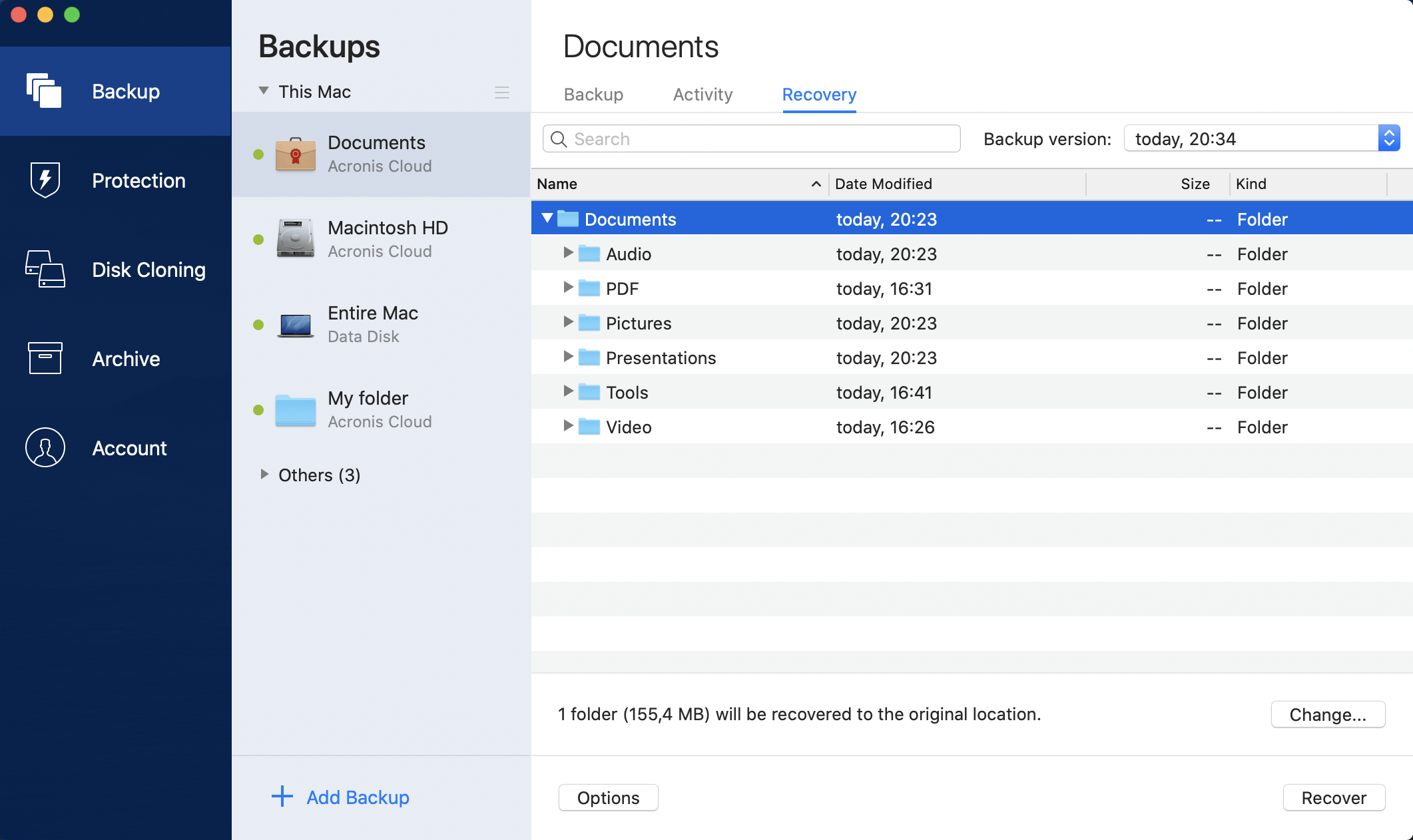This screenshot has width=1413, height=840.
Task: Collapse the Documents folder tree
Action: click(547, 218)
